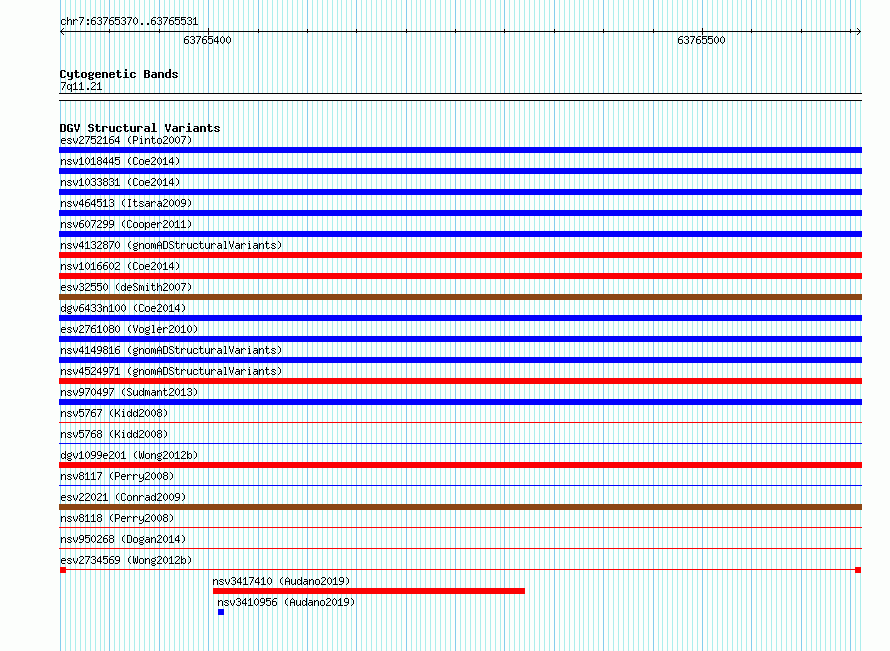Click the nsv5767 (Kidd2008) label

[x=114, y=413]
